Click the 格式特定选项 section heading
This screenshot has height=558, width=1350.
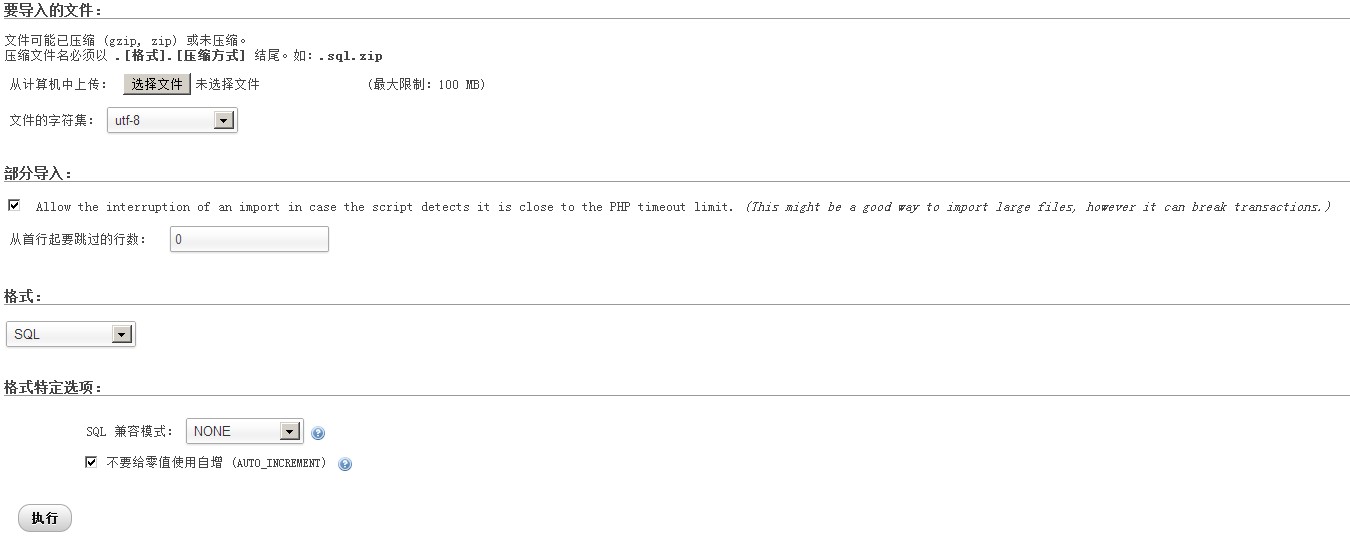pyautogui.click(x=53, y=387)
